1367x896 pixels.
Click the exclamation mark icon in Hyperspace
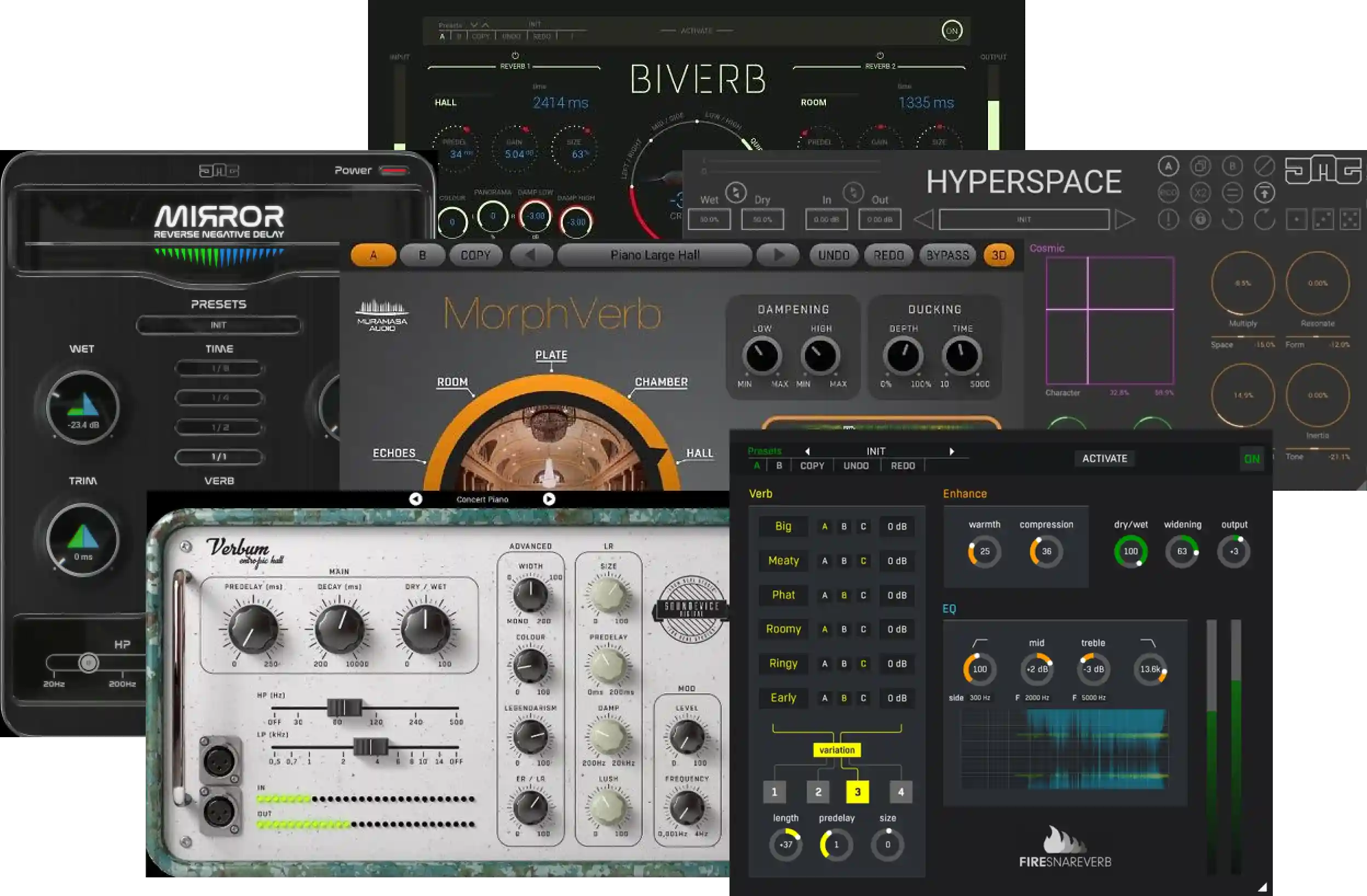[1168, 220]
